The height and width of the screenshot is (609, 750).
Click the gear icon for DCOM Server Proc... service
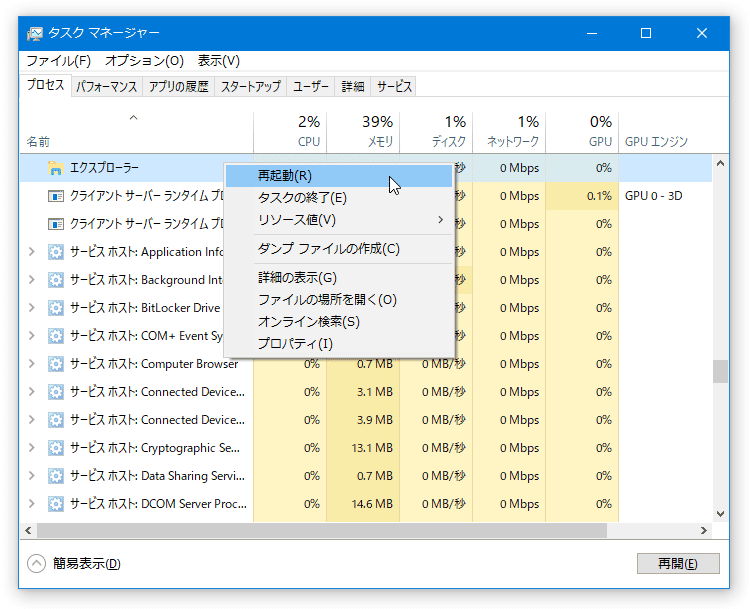click(x=55, y=504)
